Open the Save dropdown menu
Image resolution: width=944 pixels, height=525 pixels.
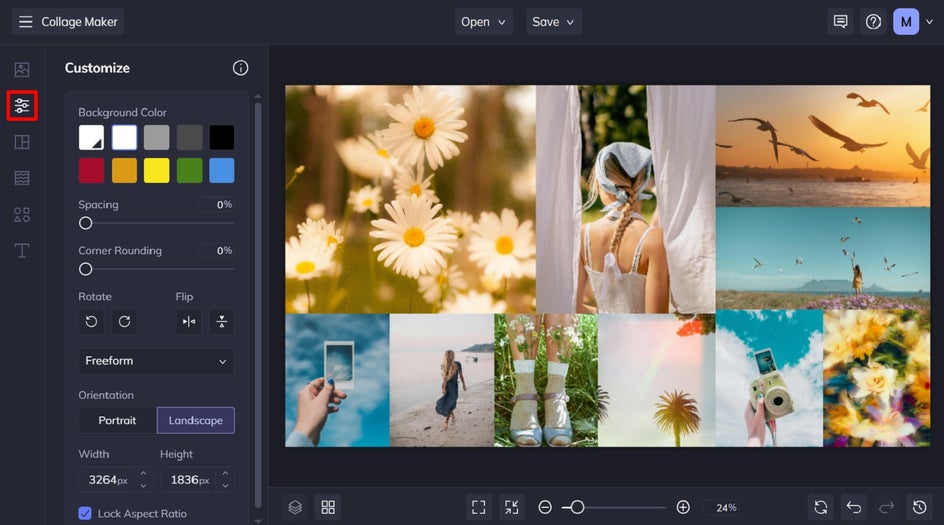coord(553,22)
